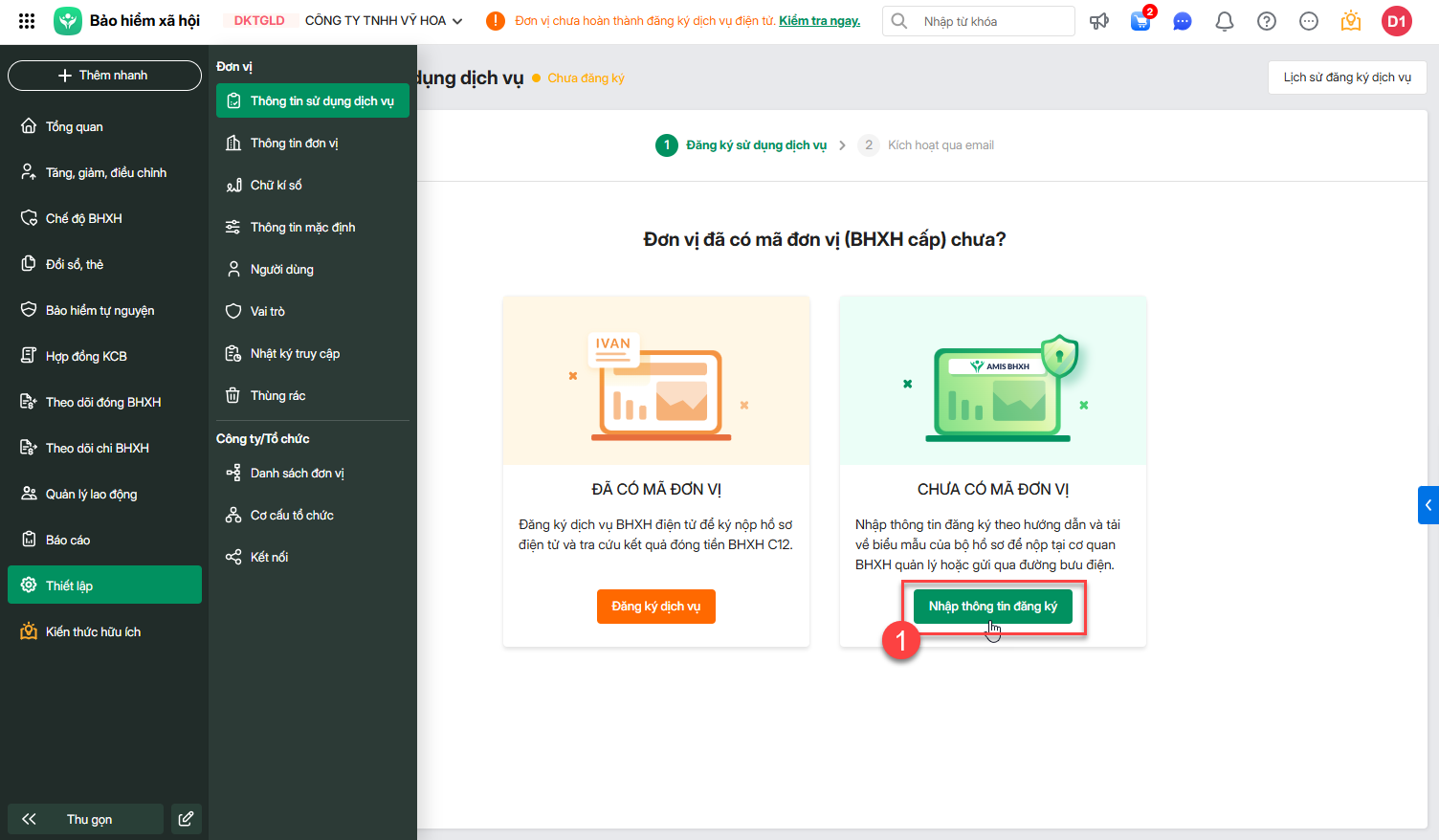Image resolution: width=1439 pixels, height=840 pixels.
Task: Click the announcements megaphone icon
Action: (1099, 21)
